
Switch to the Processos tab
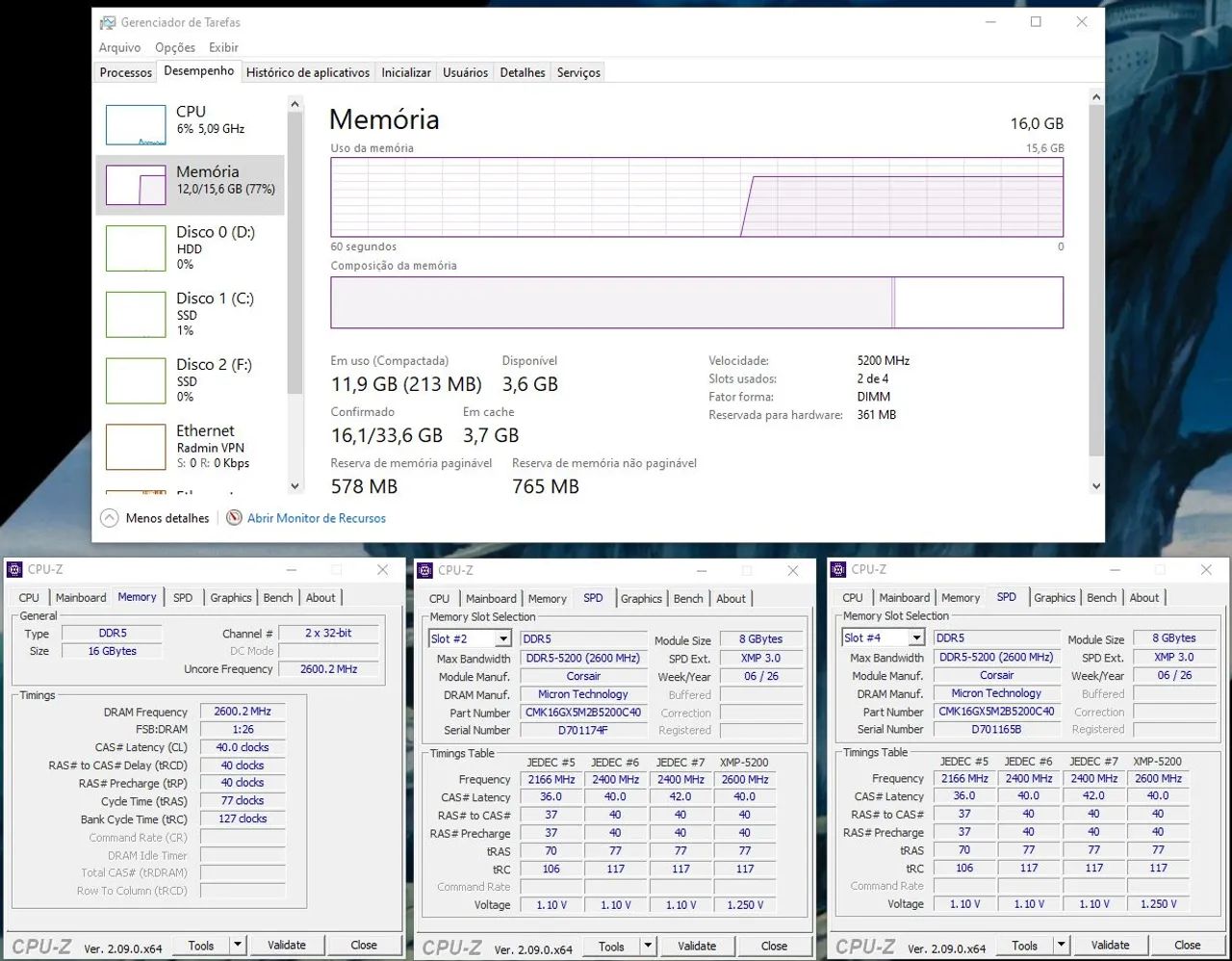click(x=125, y=72)
